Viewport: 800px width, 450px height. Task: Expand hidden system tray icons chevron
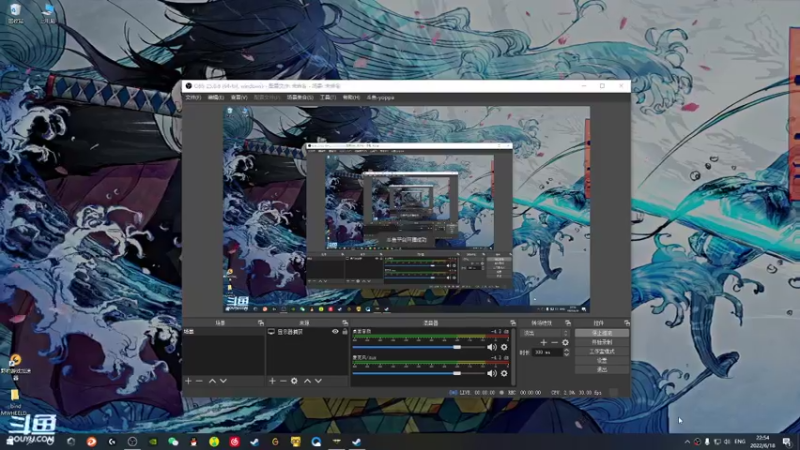click(x=687, y=442)
